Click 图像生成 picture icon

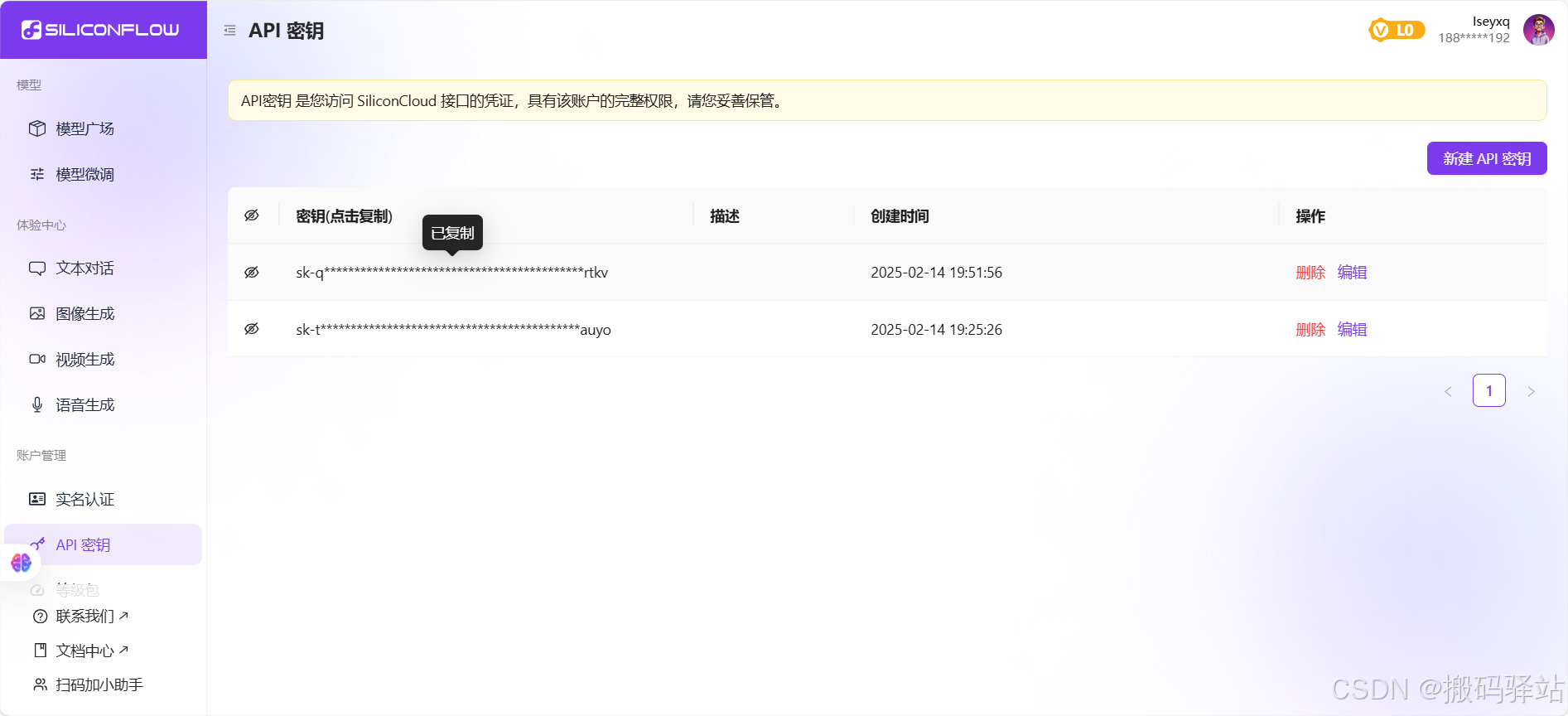[x=37, y=314]
